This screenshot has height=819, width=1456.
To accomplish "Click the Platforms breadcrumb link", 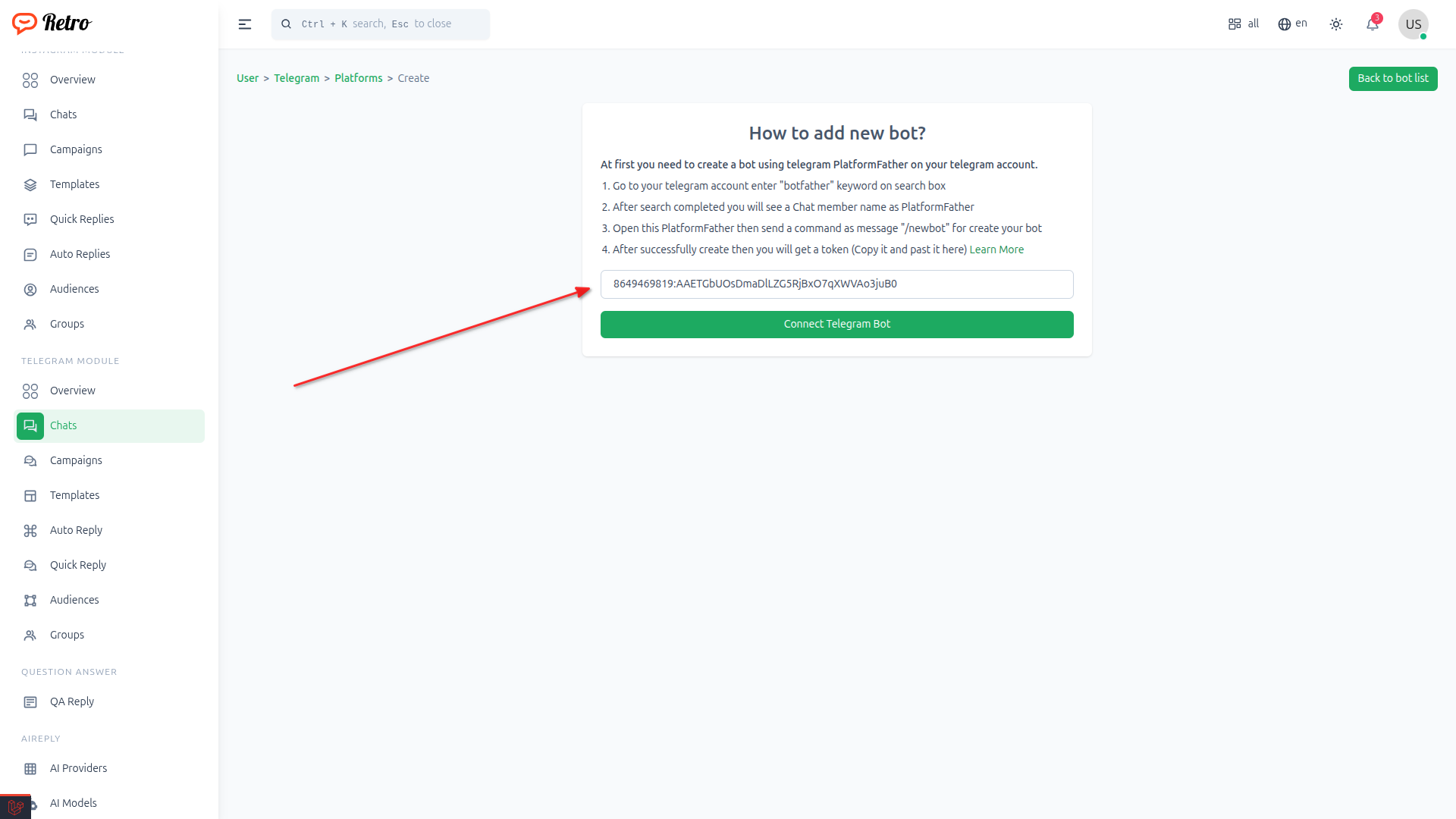I will (x=358, y=79).
